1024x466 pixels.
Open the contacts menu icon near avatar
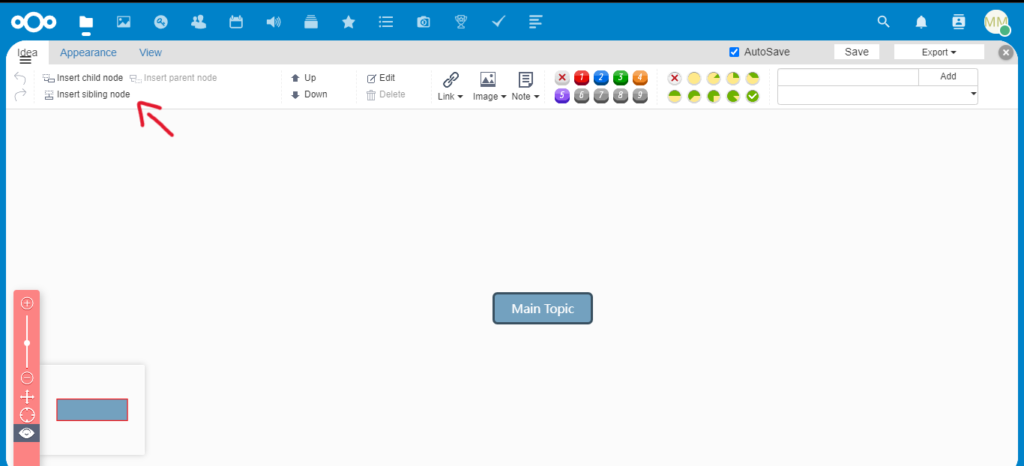[958, 22]
